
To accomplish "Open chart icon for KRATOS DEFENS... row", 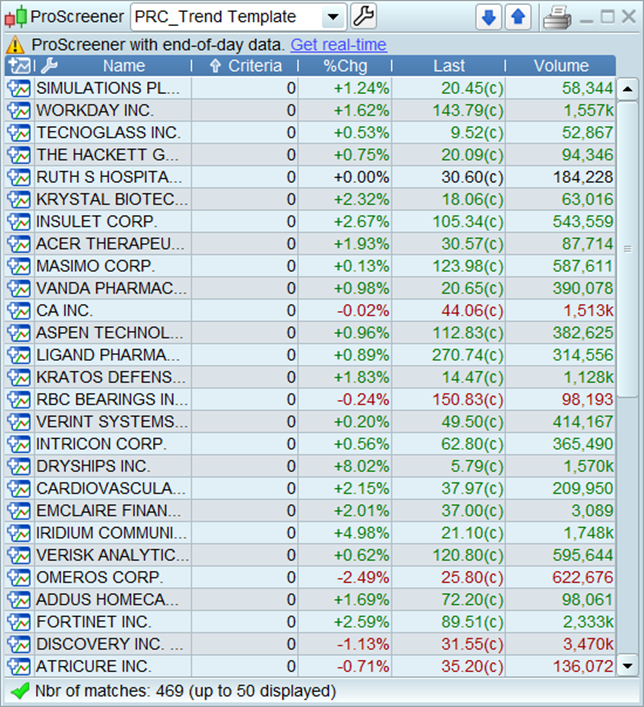I will pyautogui.click(x=19, y=377).
